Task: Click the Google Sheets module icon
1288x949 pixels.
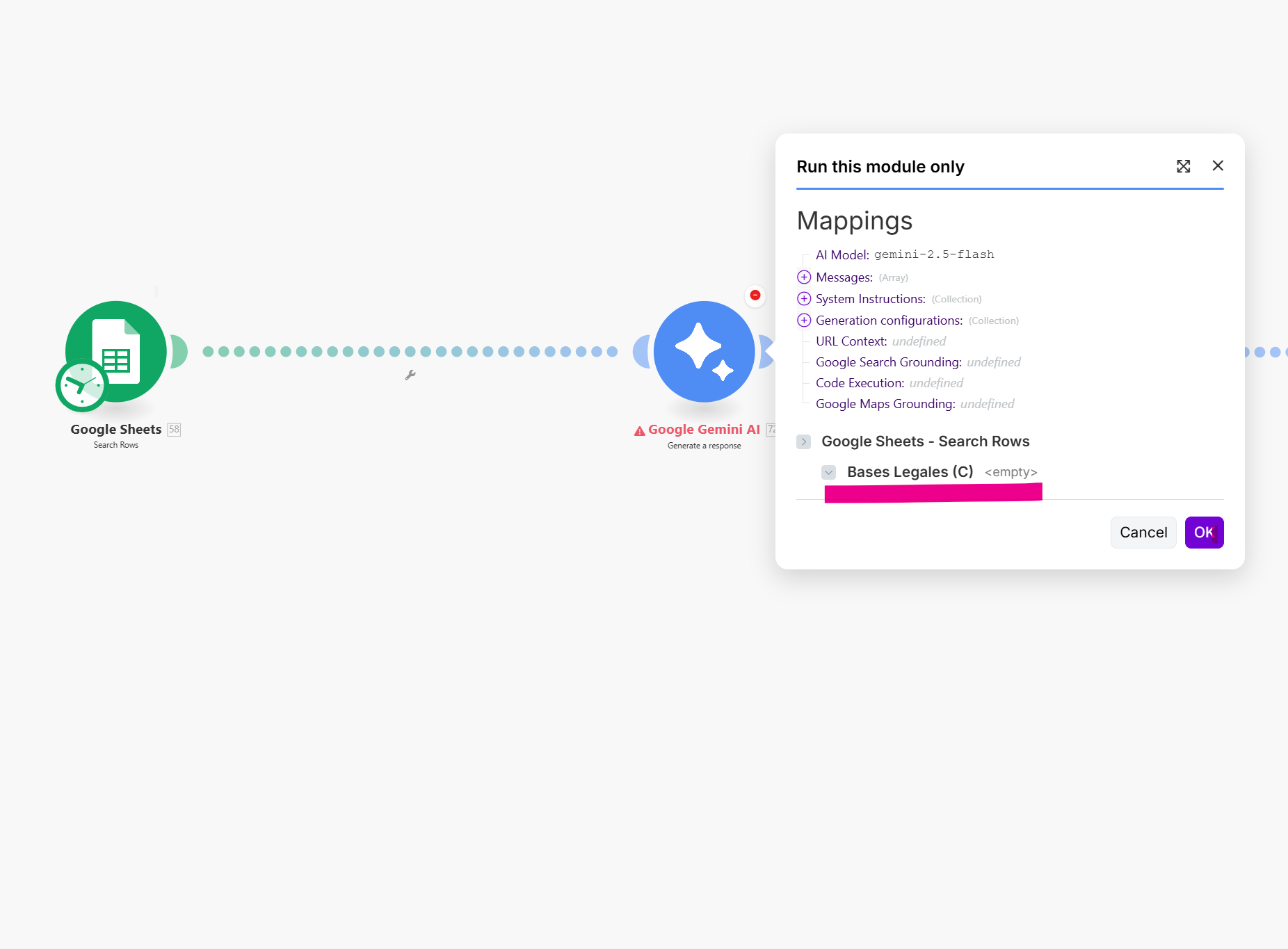Action: [116, 351]
